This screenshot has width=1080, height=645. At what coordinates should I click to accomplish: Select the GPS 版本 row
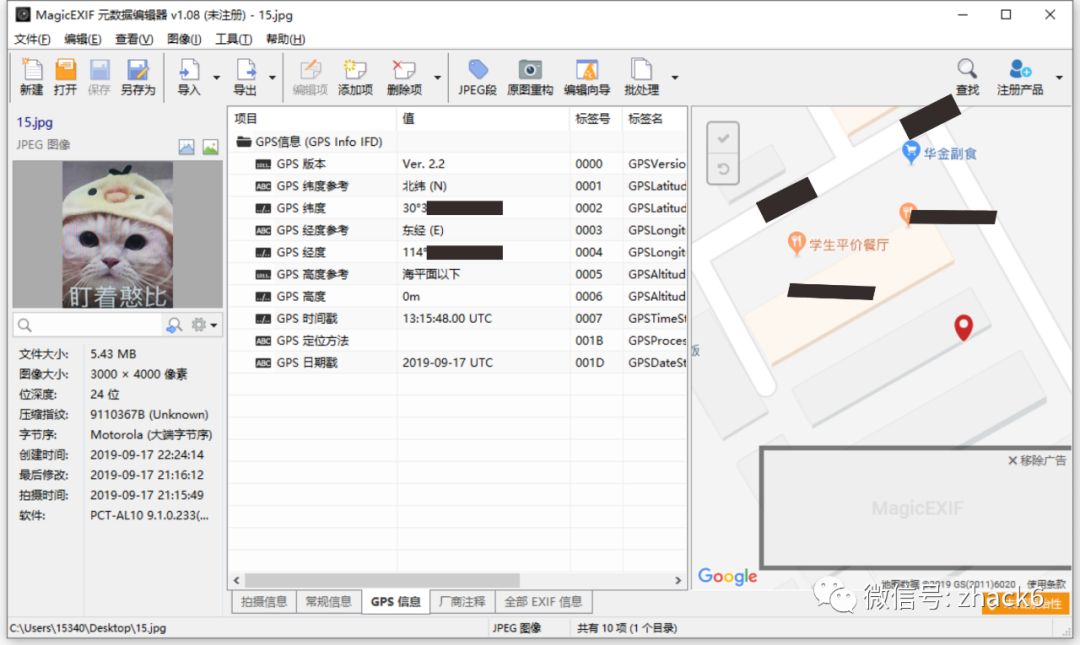(458, 164)
